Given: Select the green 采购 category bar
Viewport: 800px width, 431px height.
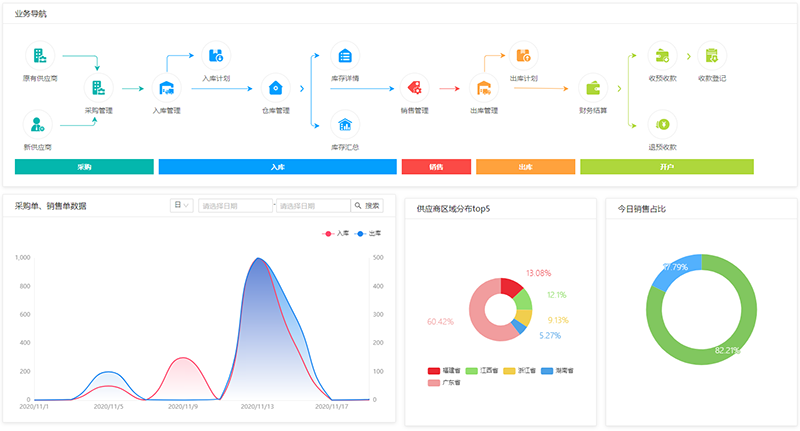Looking at the screenshot, I should pos(84,167).
